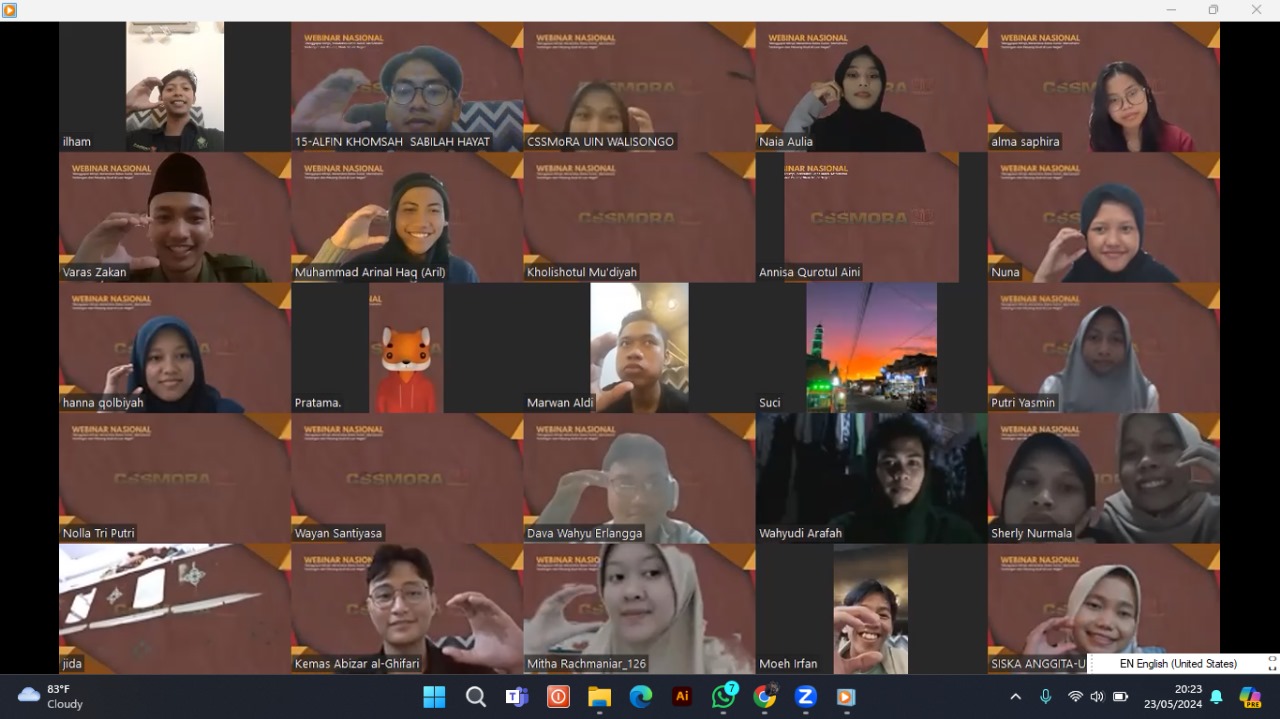
Task: Open Copilot Preview from the taskbar corner
Action: (1250, 697)
